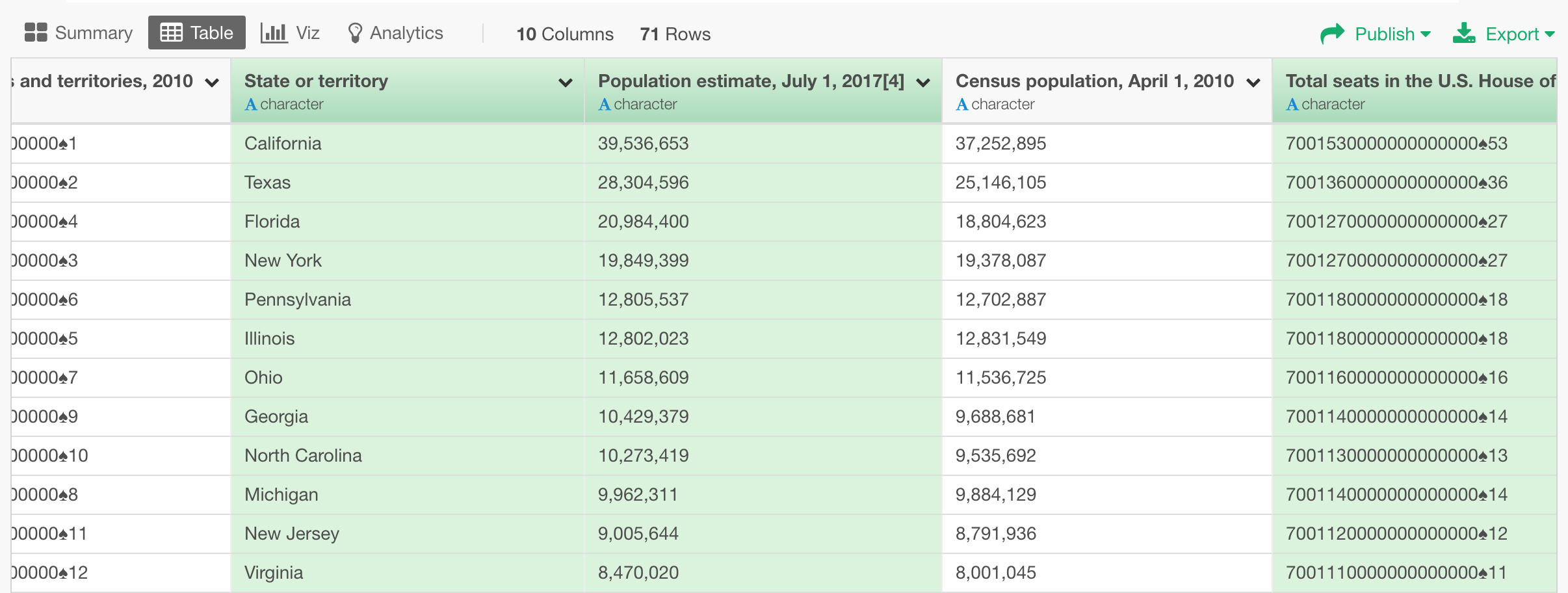The image size is (1568, 593).
Task: Open the Census population column dropdown
Action: click(x=1252, y=82)
